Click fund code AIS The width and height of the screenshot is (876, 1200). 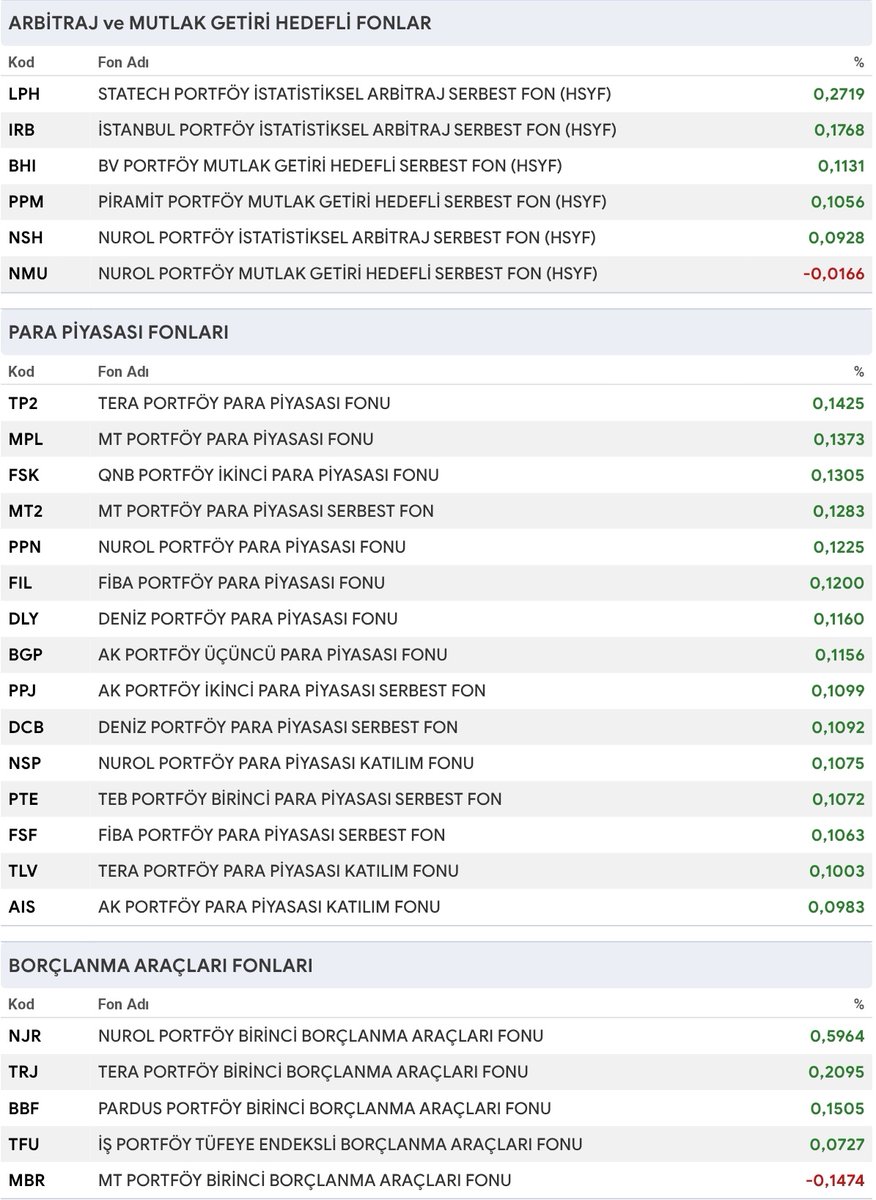pos(22,907)
